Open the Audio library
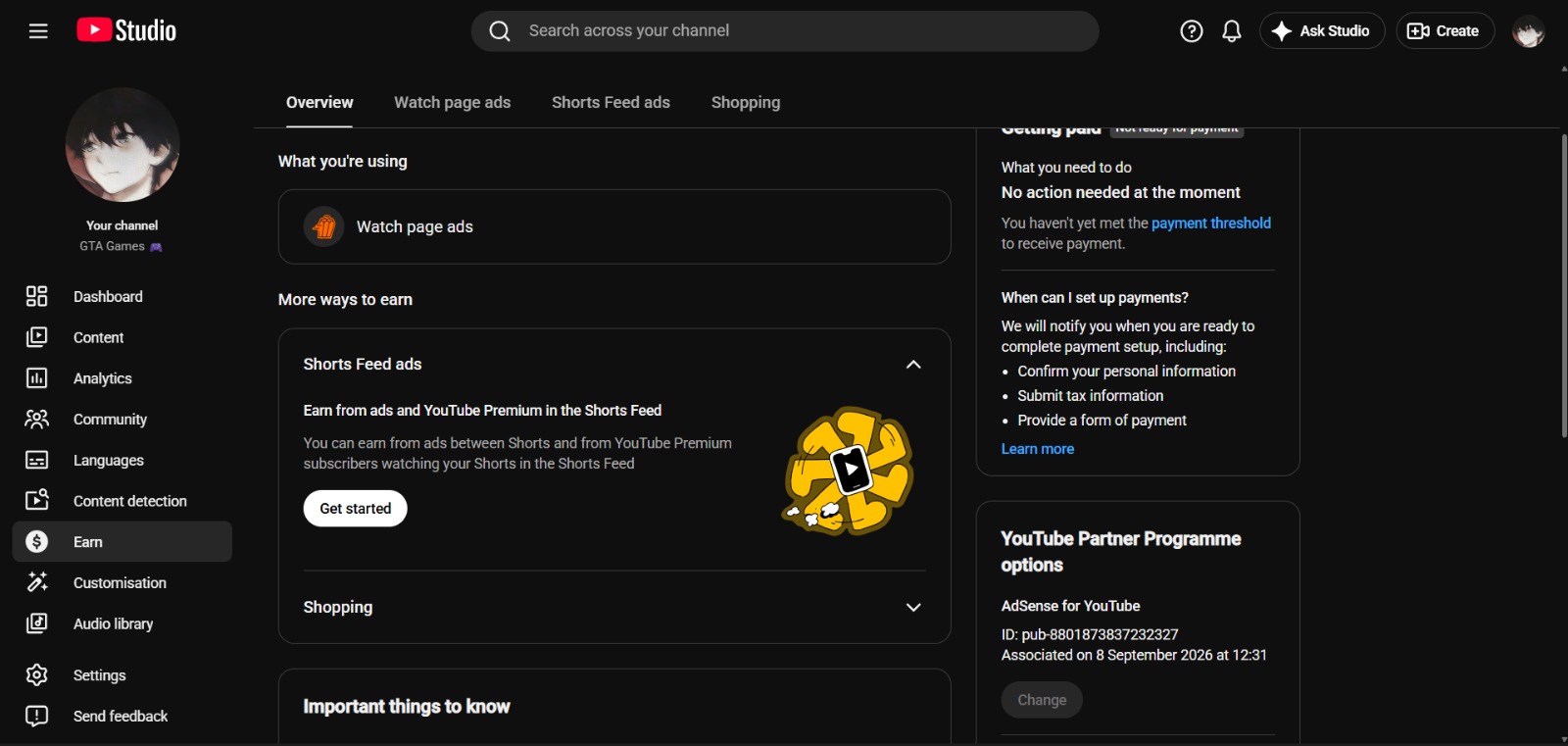1568x746 pixels. (x=122, y=623)
